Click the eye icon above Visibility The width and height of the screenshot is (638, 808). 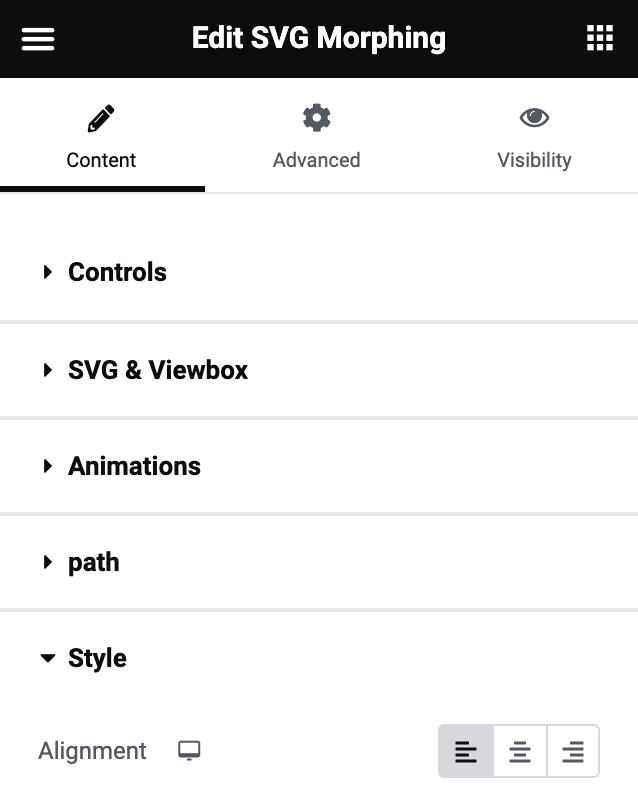click(534, 117)
